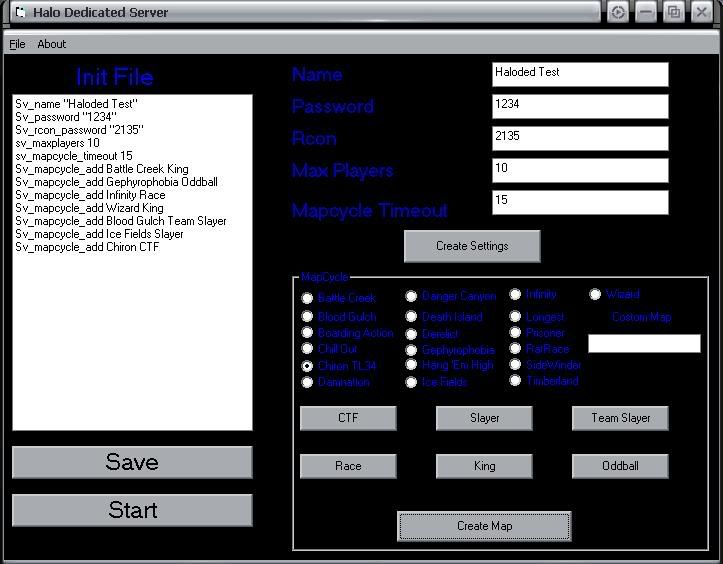
Task: Click the Chiron CTF mapcycle line
Action: click(87, 247)
